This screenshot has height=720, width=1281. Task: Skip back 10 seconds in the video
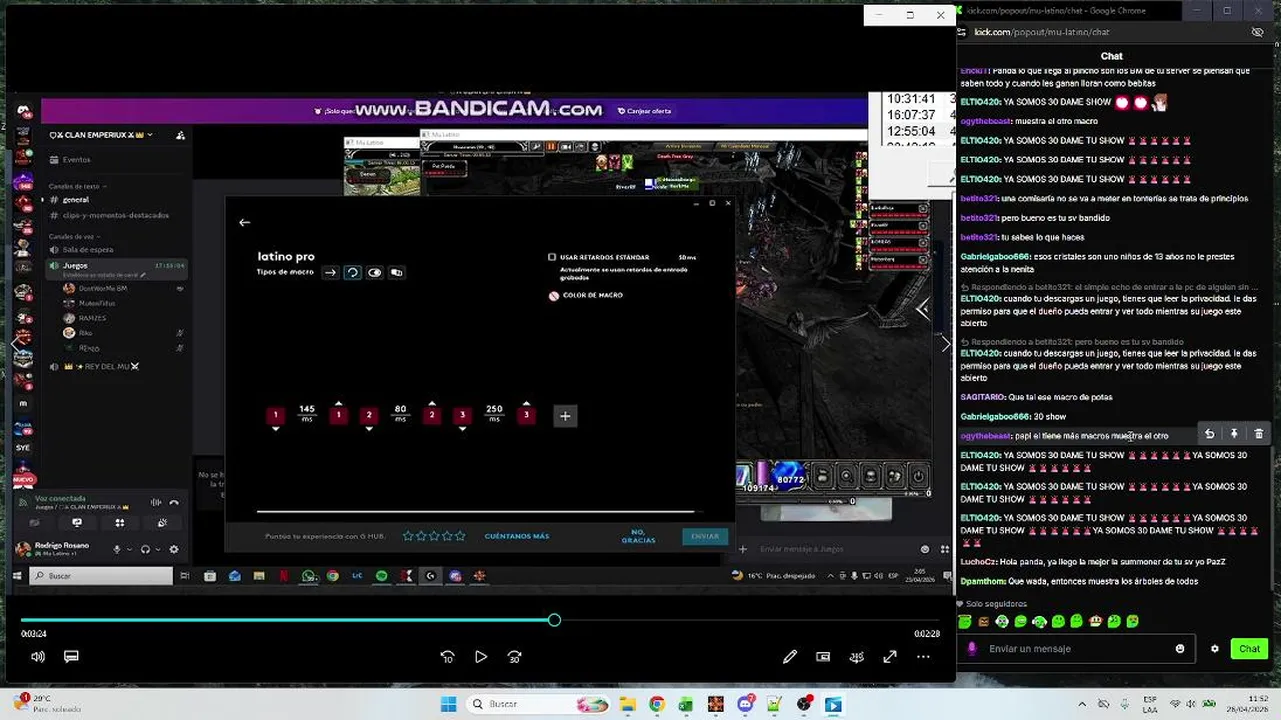447,657
